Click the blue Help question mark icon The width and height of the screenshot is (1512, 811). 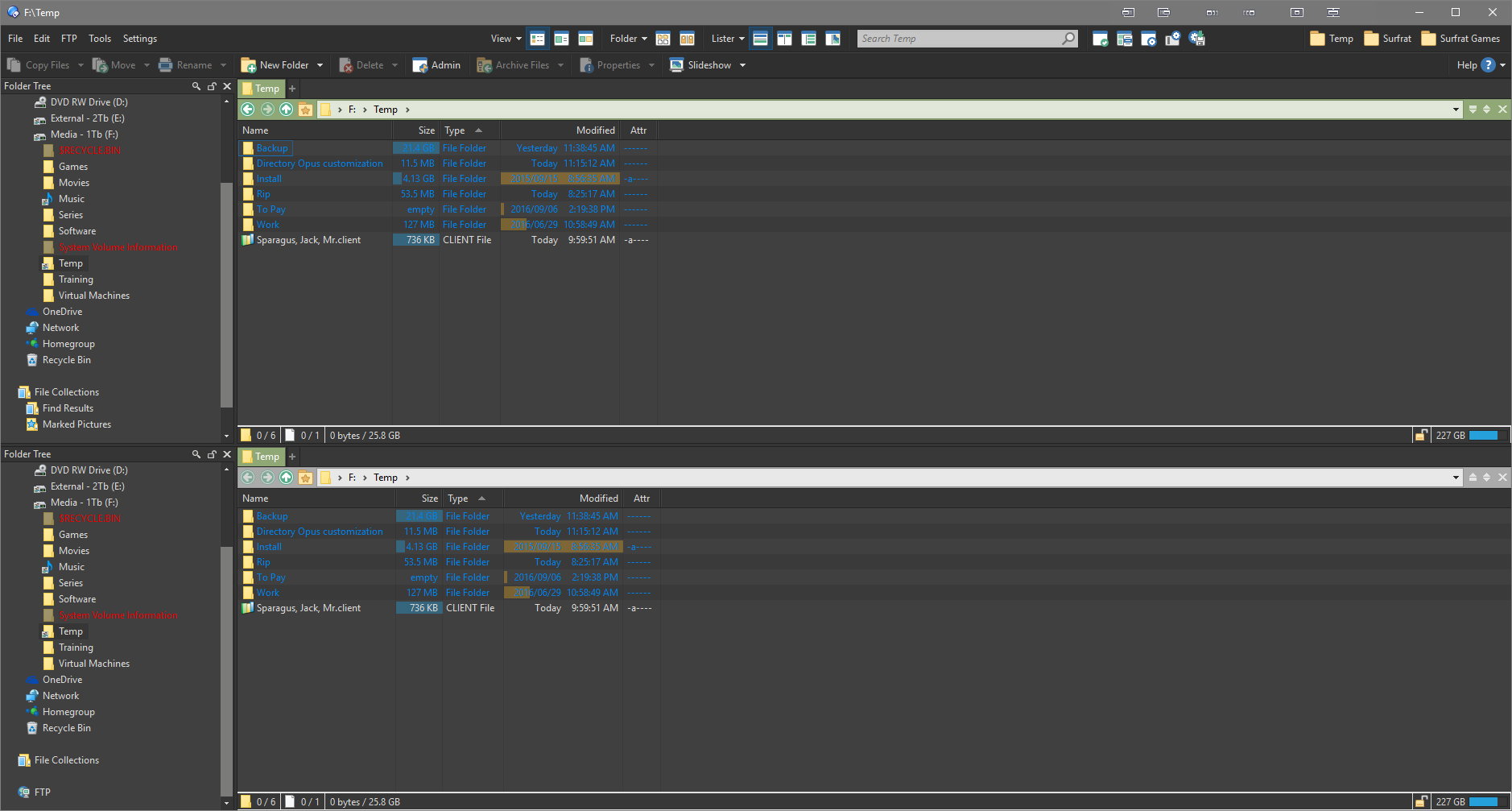coord(1488,65)
